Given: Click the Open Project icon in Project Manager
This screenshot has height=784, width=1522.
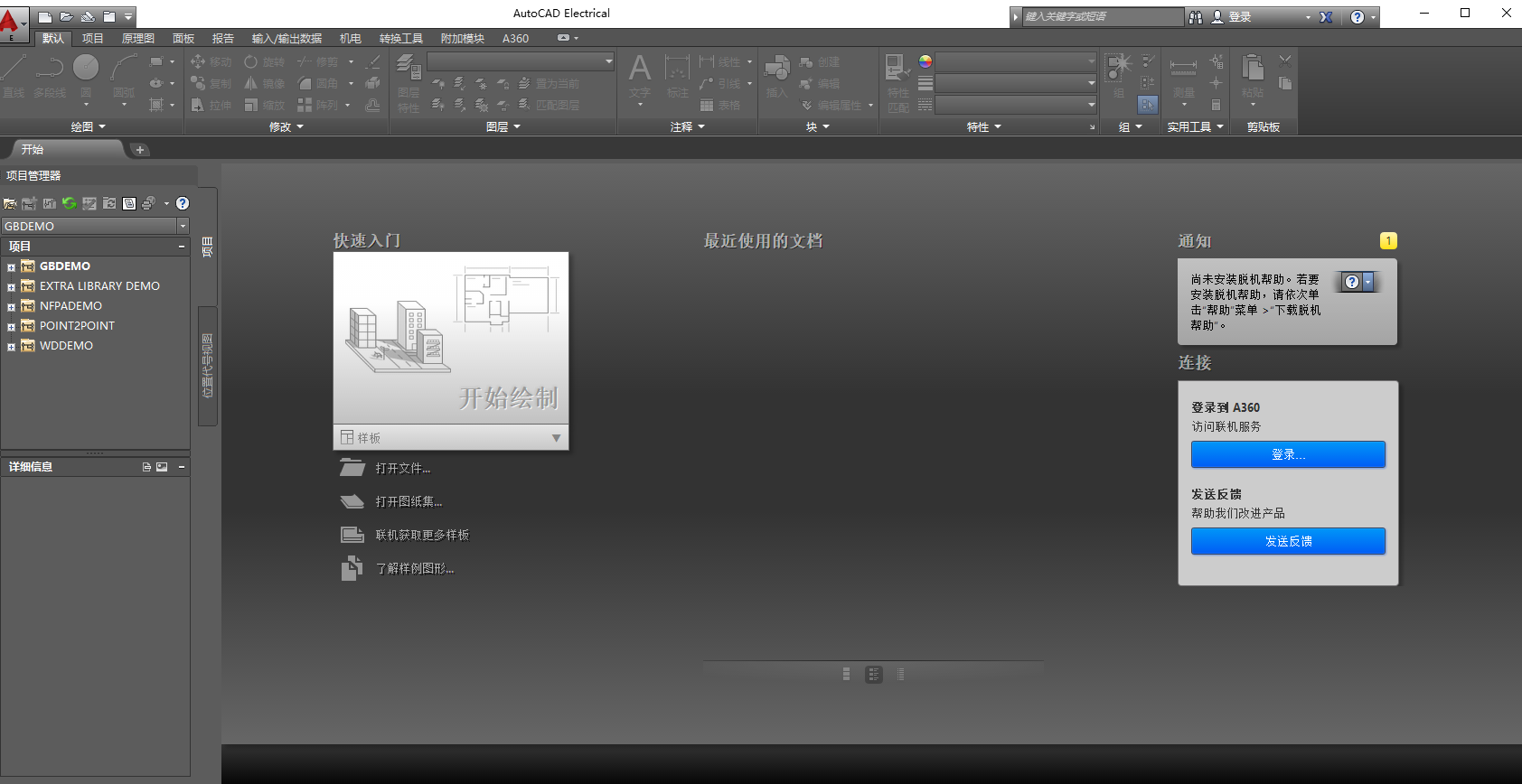Looking at the screenshot, I should coord(10,204).
